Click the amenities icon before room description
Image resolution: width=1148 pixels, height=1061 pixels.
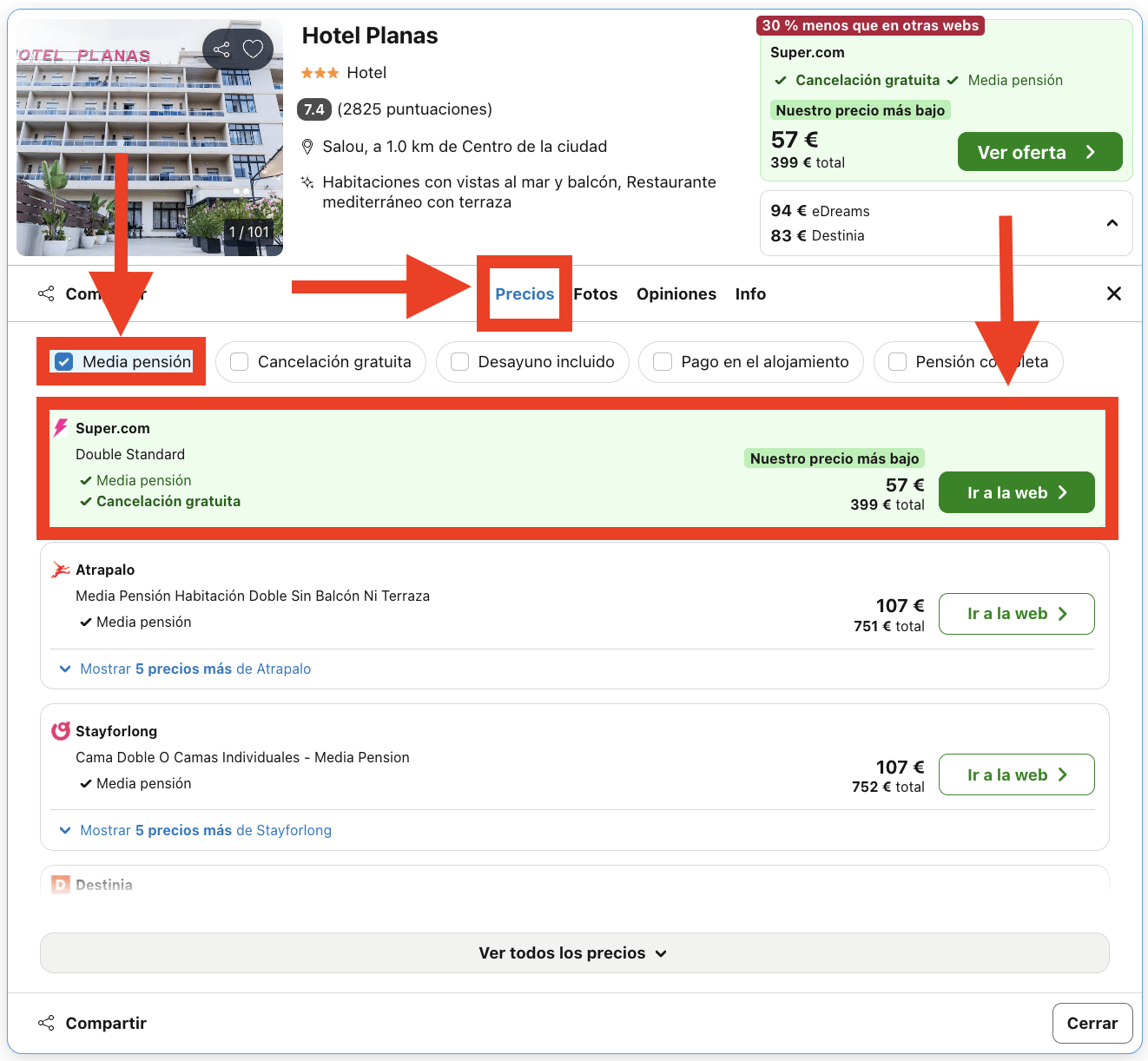pyautogui.click(x=307, y=182)
